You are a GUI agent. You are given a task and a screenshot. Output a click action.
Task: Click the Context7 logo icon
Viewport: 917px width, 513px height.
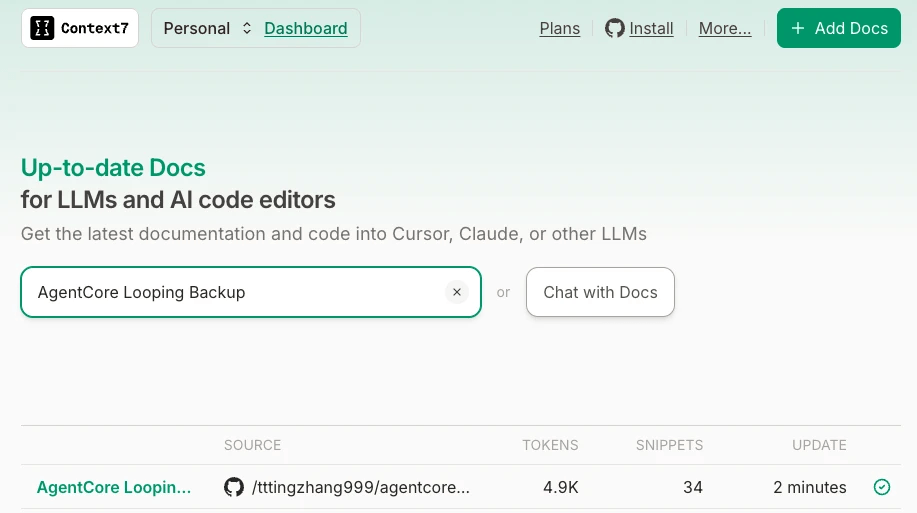pyautogui.click(x=42, y=28)
